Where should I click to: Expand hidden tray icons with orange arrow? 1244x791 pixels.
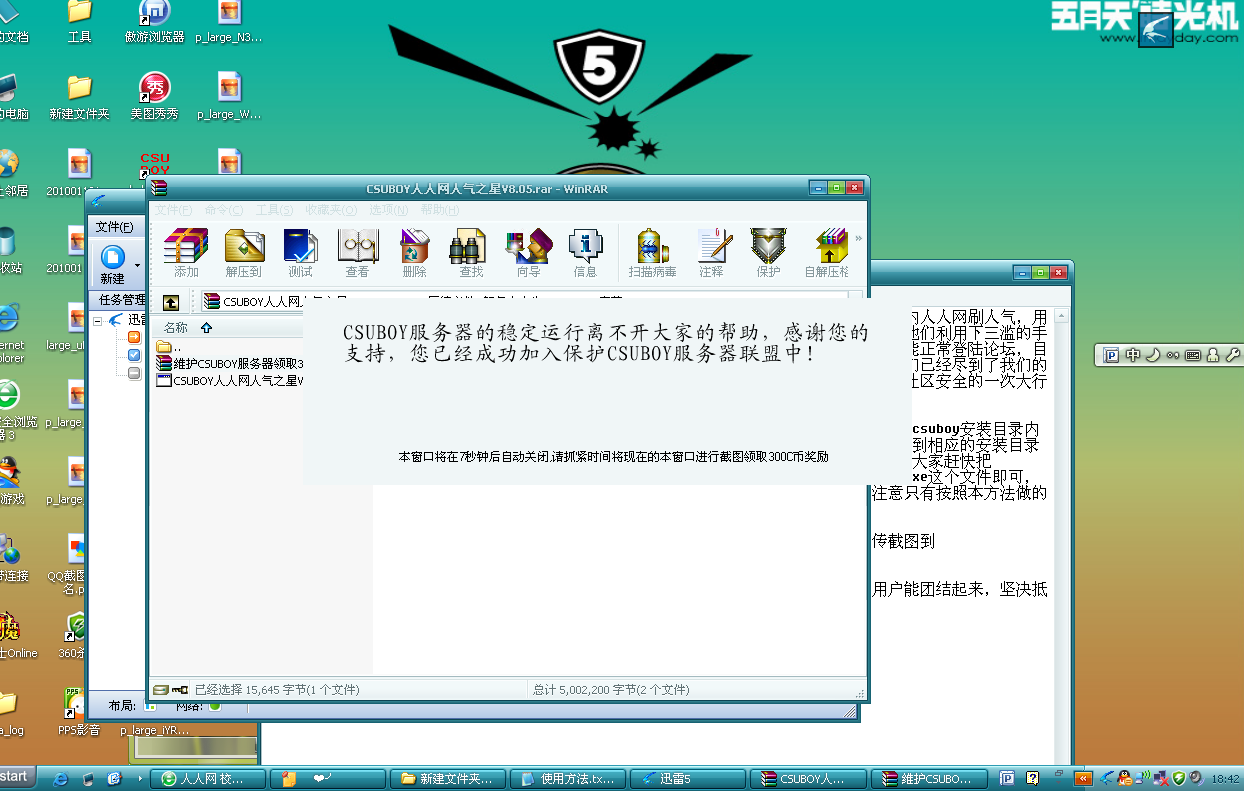coord(1083,778)
